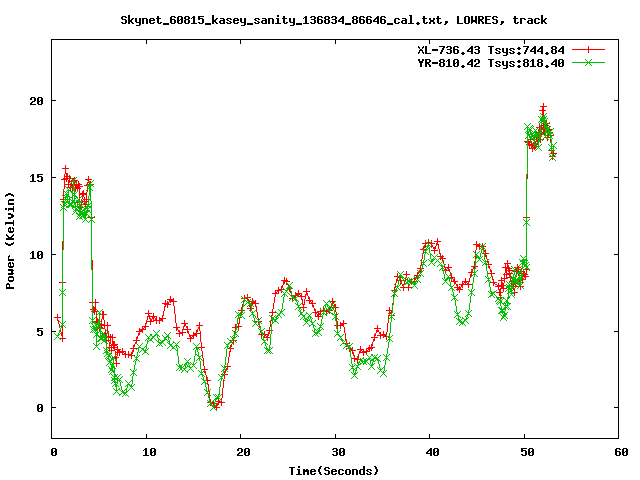The height and width of the screenshot is (480, 640).
Task: Click y-axis tick label 10
Action: click(x=36, y=255)
